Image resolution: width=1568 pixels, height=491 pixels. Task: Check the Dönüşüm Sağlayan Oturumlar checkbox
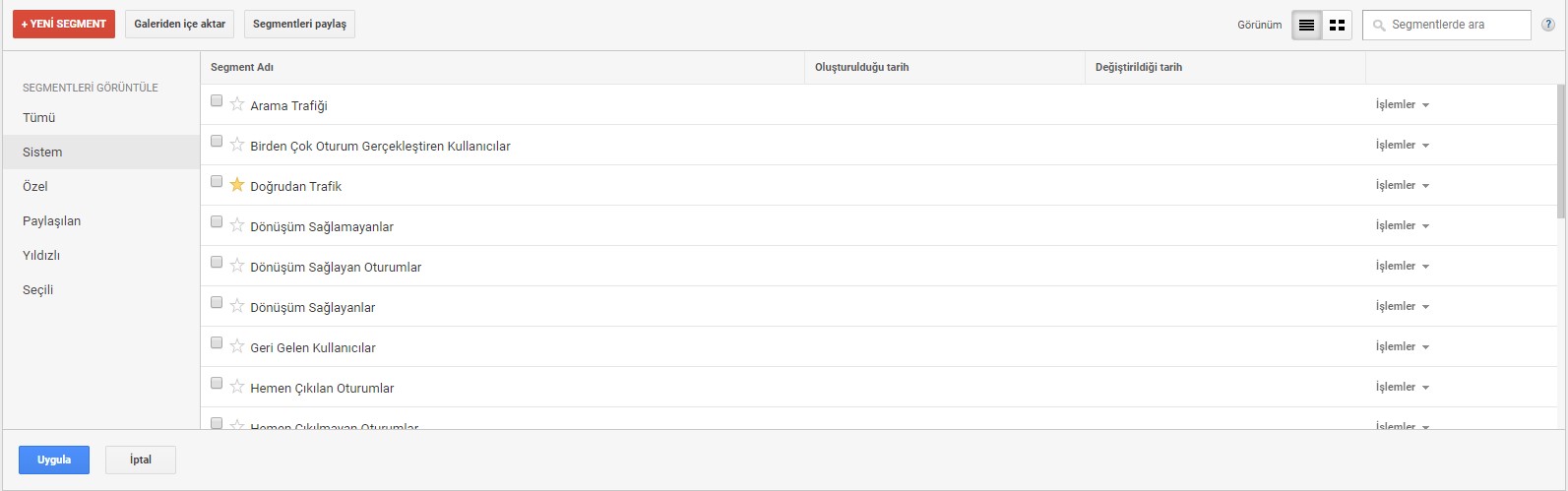(x=217, y=262)
